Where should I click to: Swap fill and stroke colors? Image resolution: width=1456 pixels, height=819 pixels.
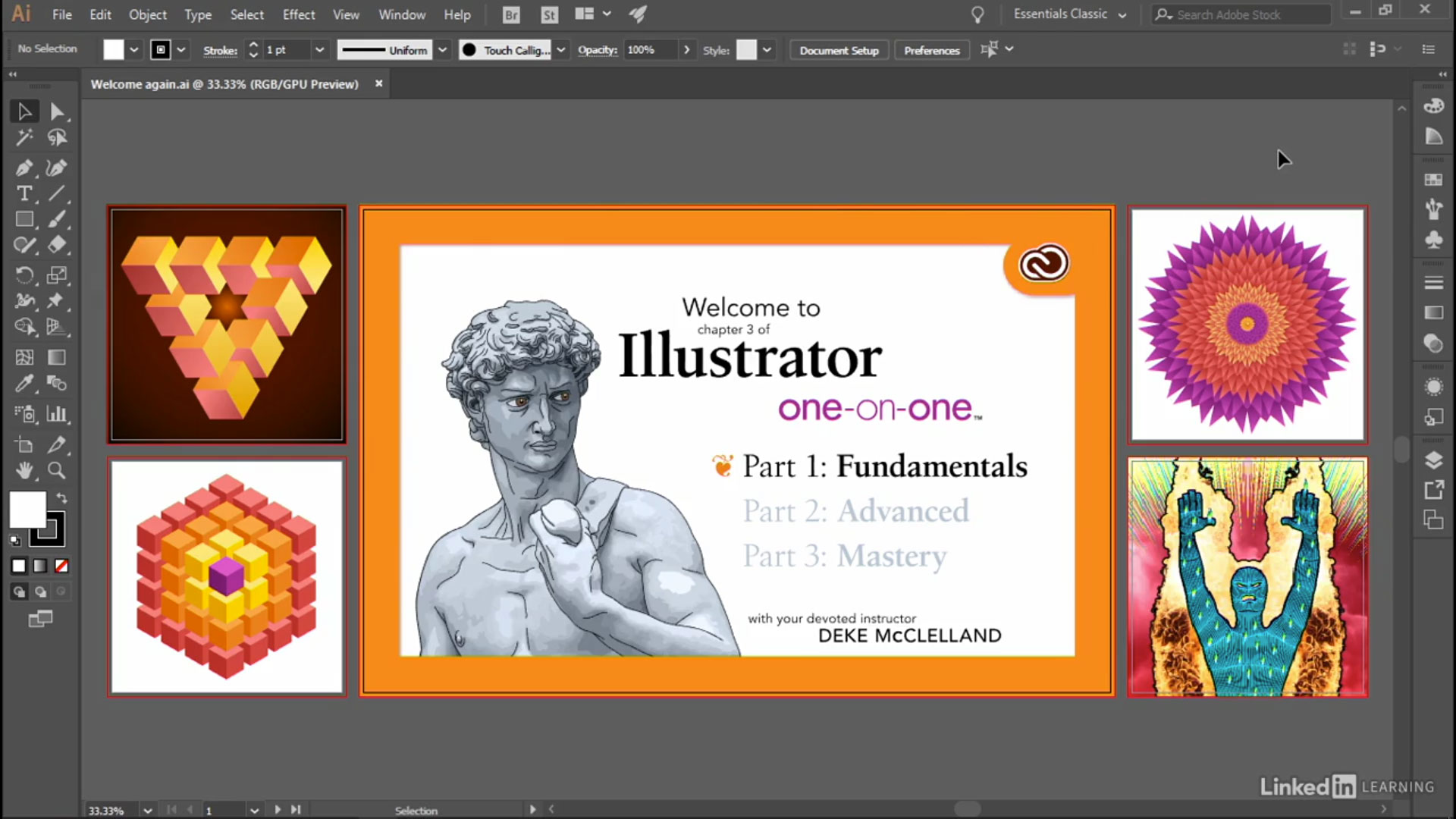point(61,498)
